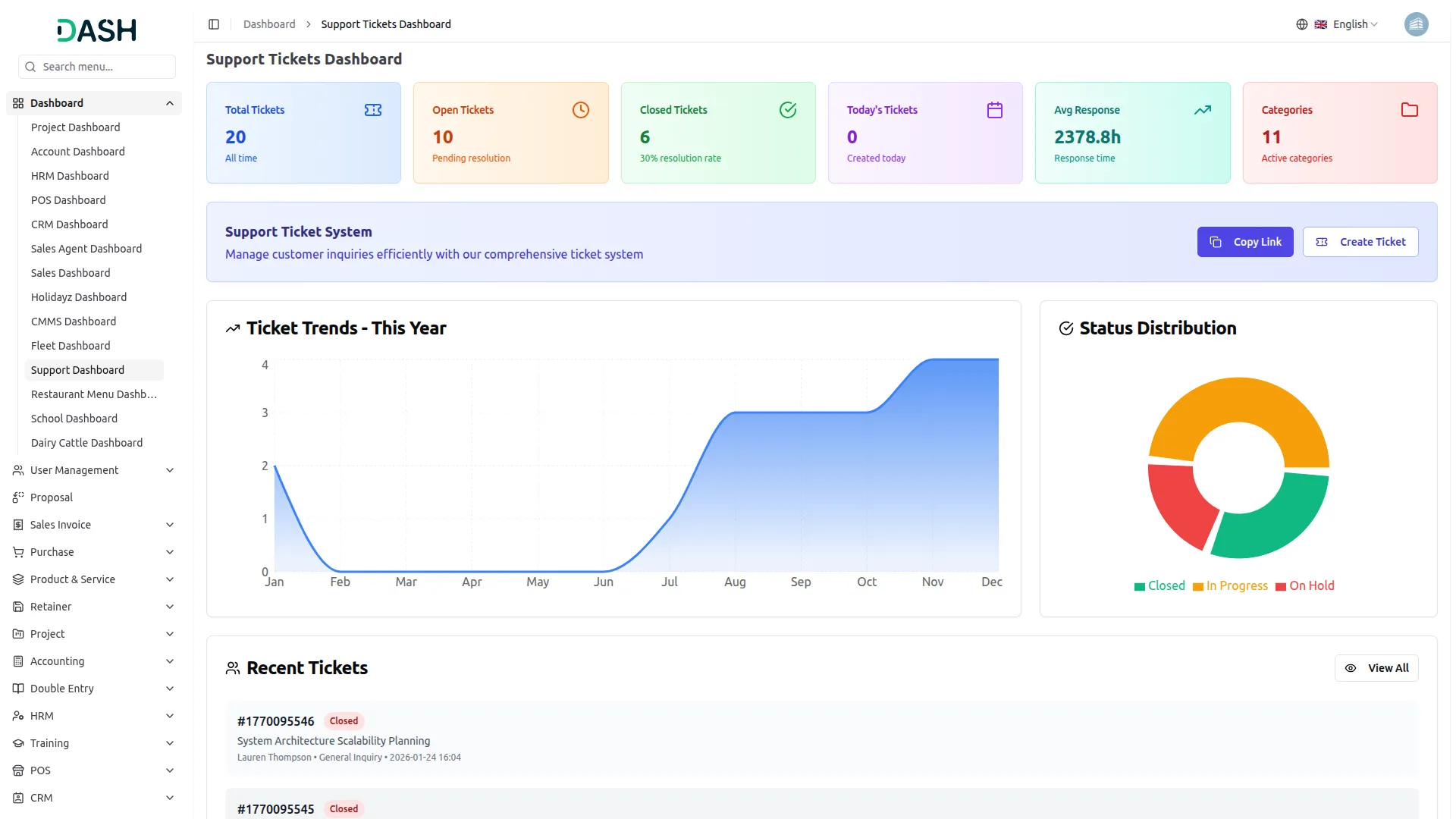Viewport: 1456px width, 819px height.
Task: Open HRM Dashboard in sidebar
Action: click(x=70, y=176)
